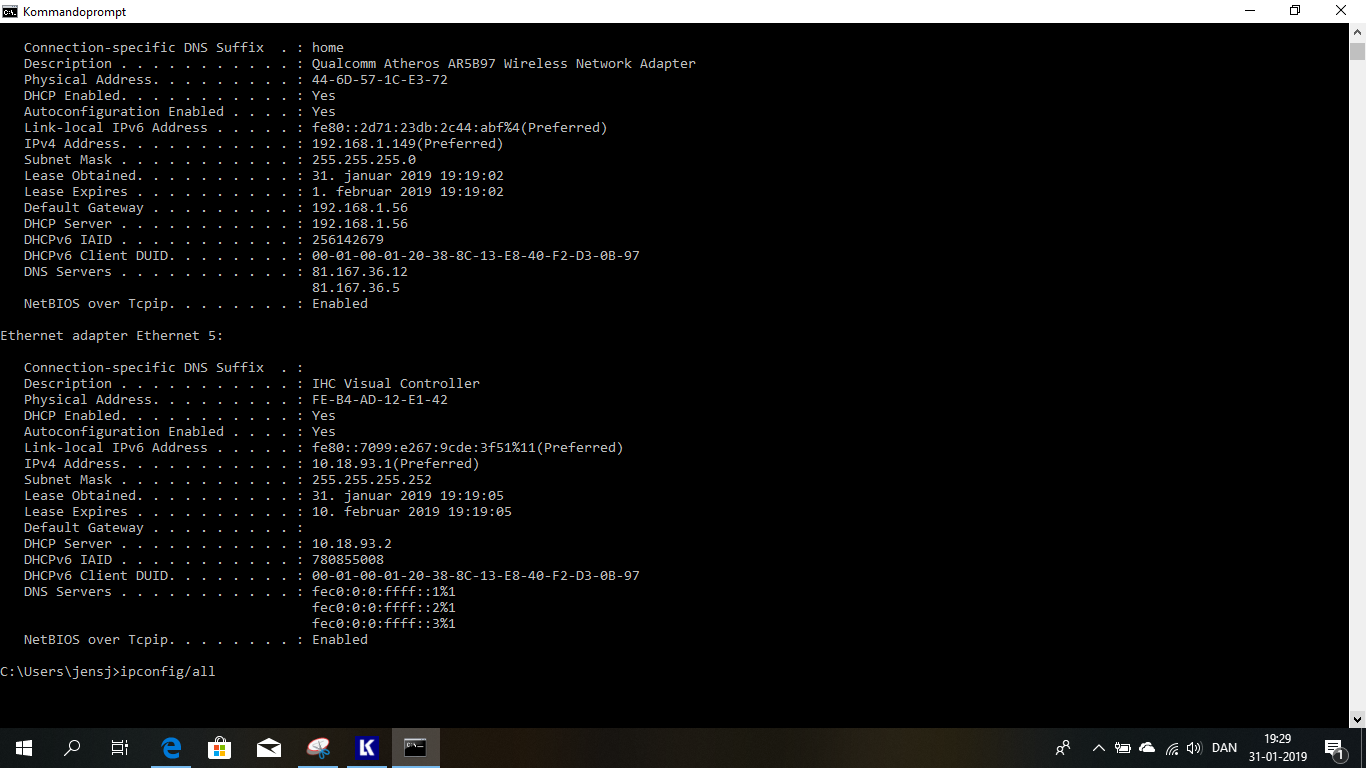Switch input language via DAN indicator
This screenshot has height=768, width=1366.
(1224, 748)
